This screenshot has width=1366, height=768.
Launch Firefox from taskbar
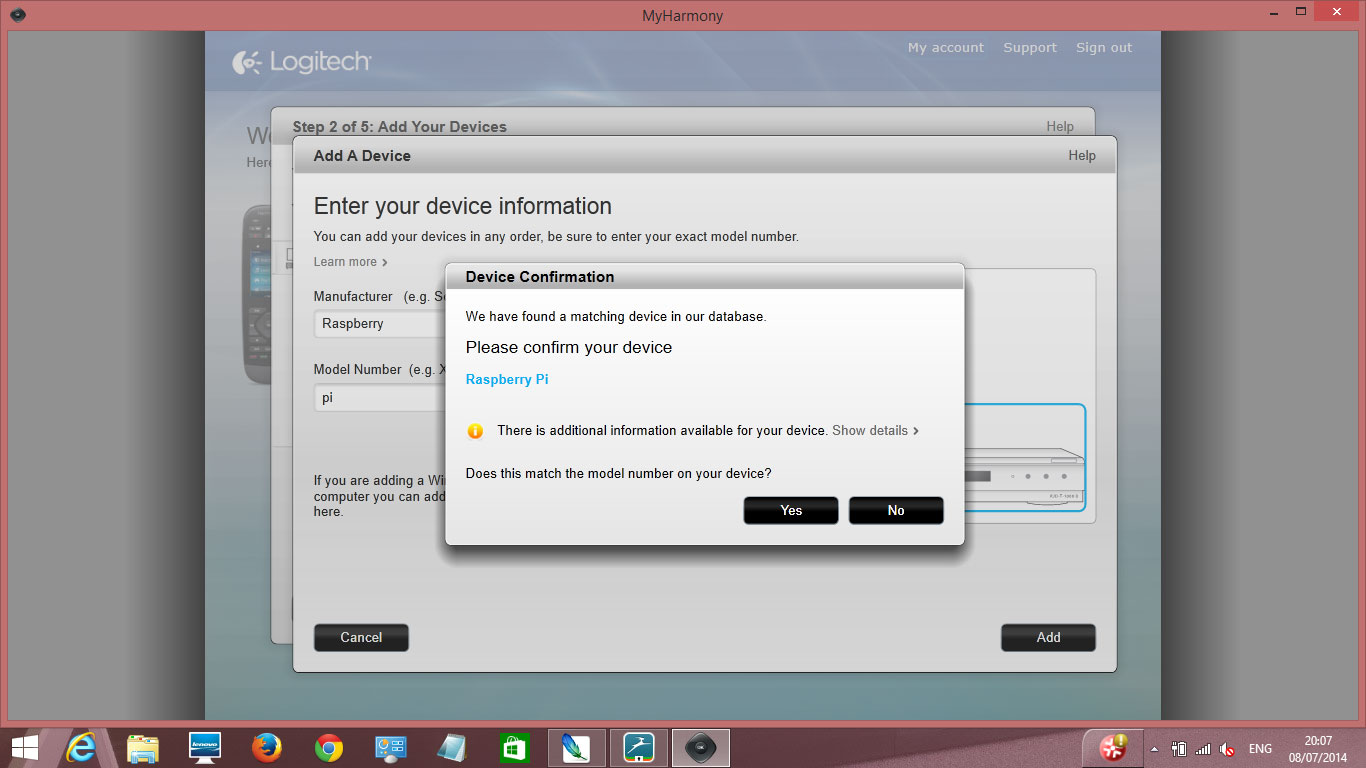point(267,747)
